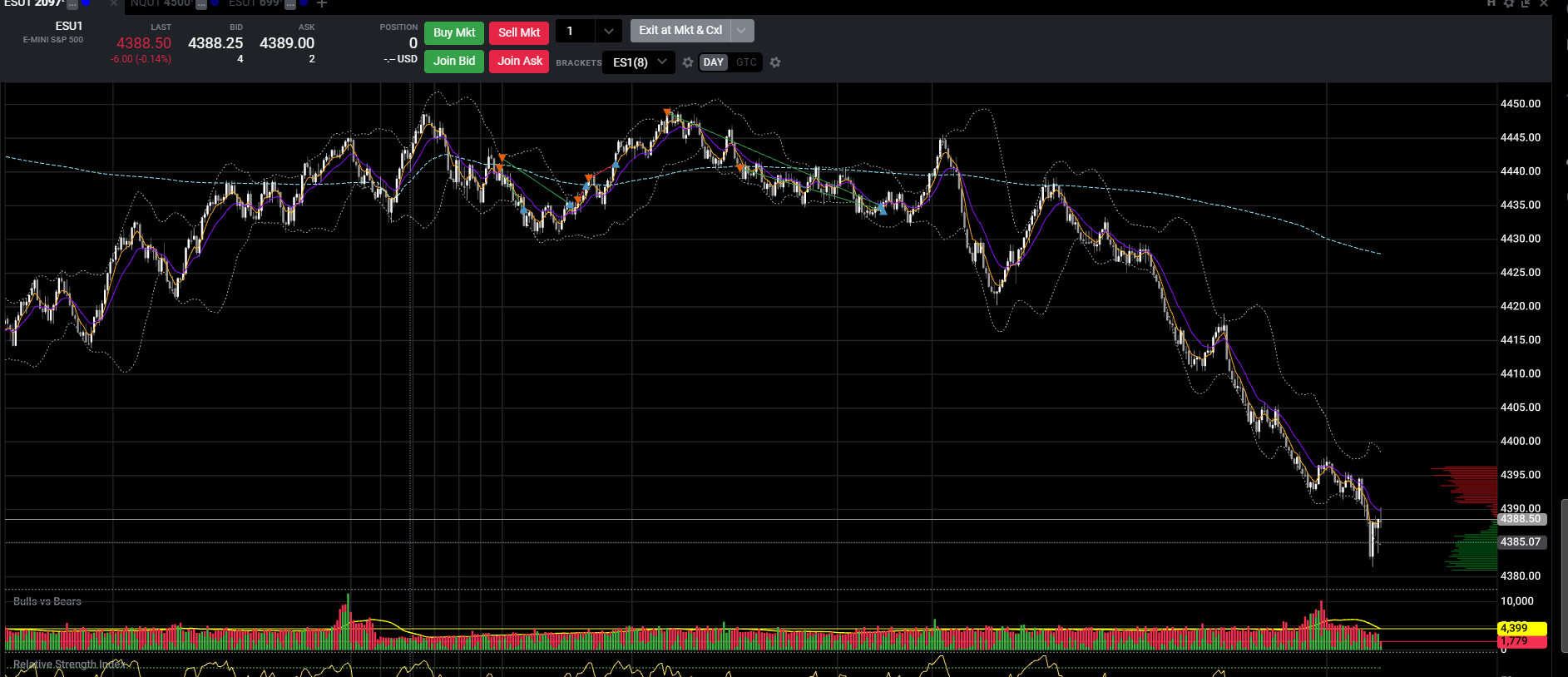Click the last price 4388.50 in header
Screen dimensions: 1568x677
(144, 43)
